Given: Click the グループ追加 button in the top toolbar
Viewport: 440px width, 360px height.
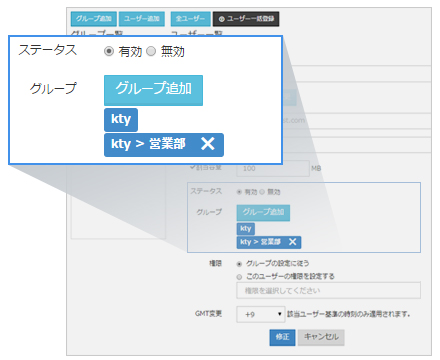Looking at the screenshot, I should (94, 19).
